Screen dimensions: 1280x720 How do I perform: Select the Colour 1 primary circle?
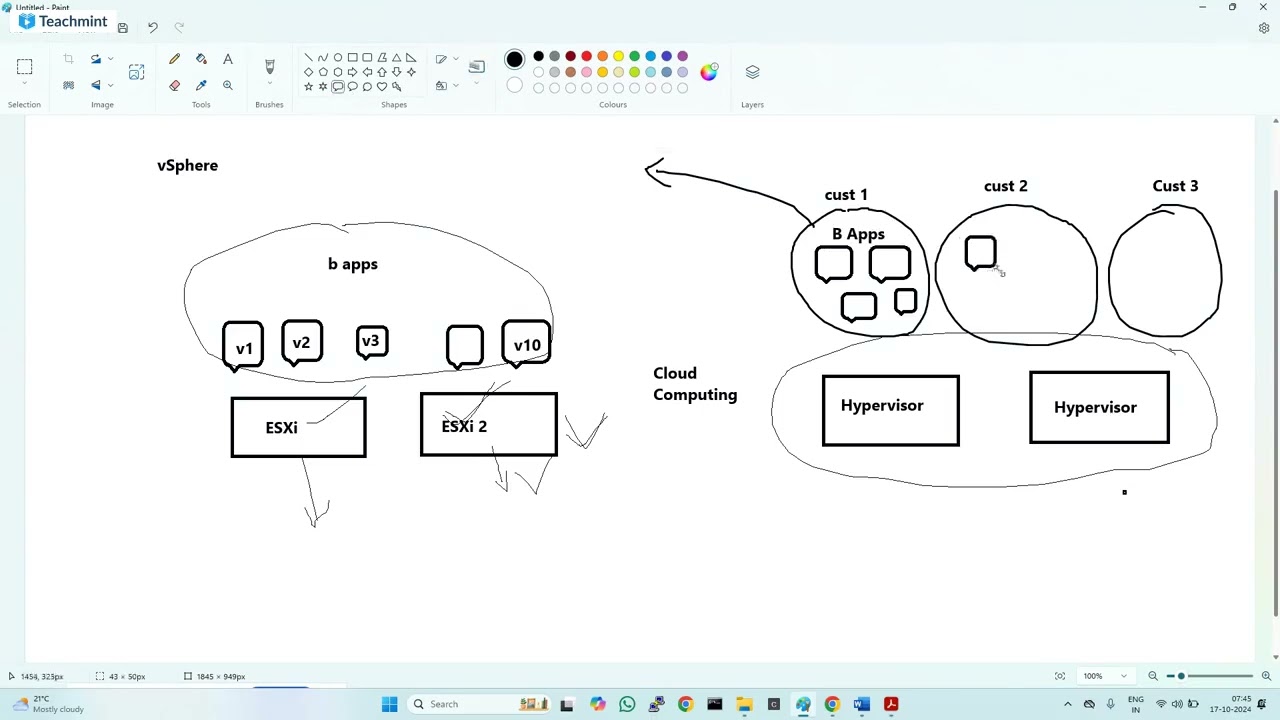pos(514,60)
